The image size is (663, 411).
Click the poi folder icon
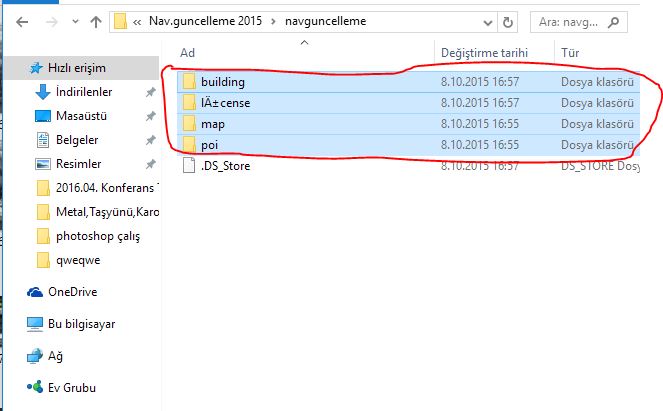[x=189, y=145]
